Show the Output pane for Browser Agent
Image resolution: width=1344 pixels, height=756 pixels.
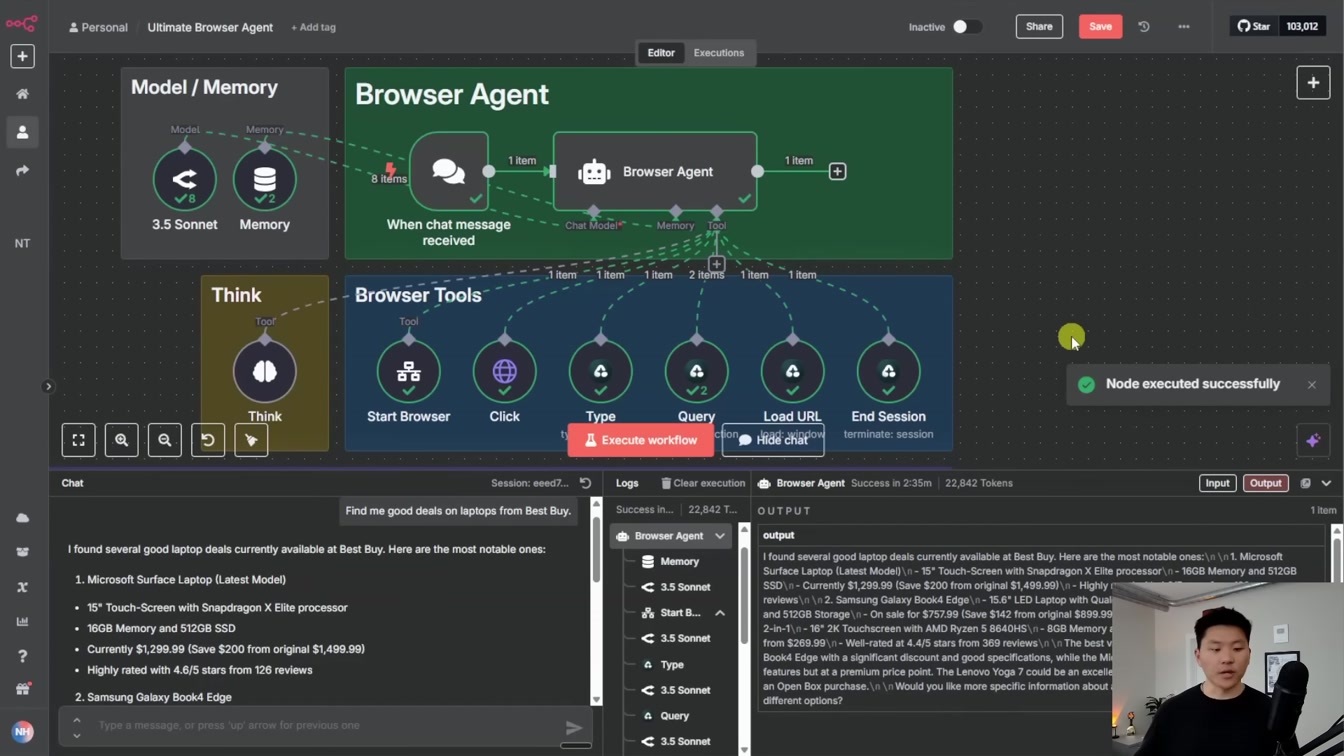pyautogui.click(x=1265, y=483)
